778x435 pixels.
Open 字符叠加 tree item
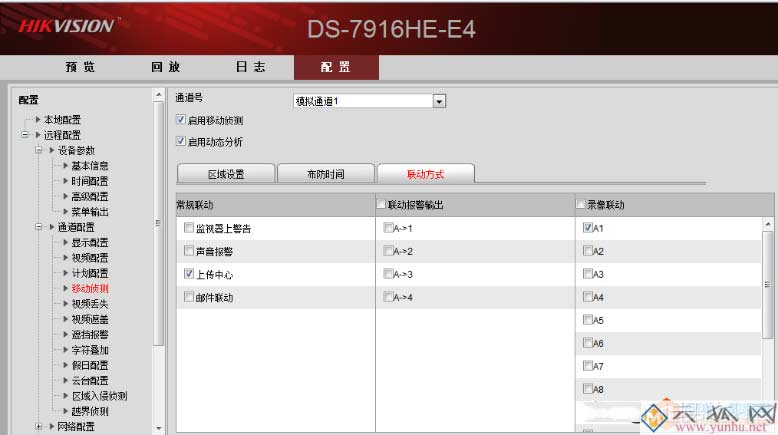(90, 350)
